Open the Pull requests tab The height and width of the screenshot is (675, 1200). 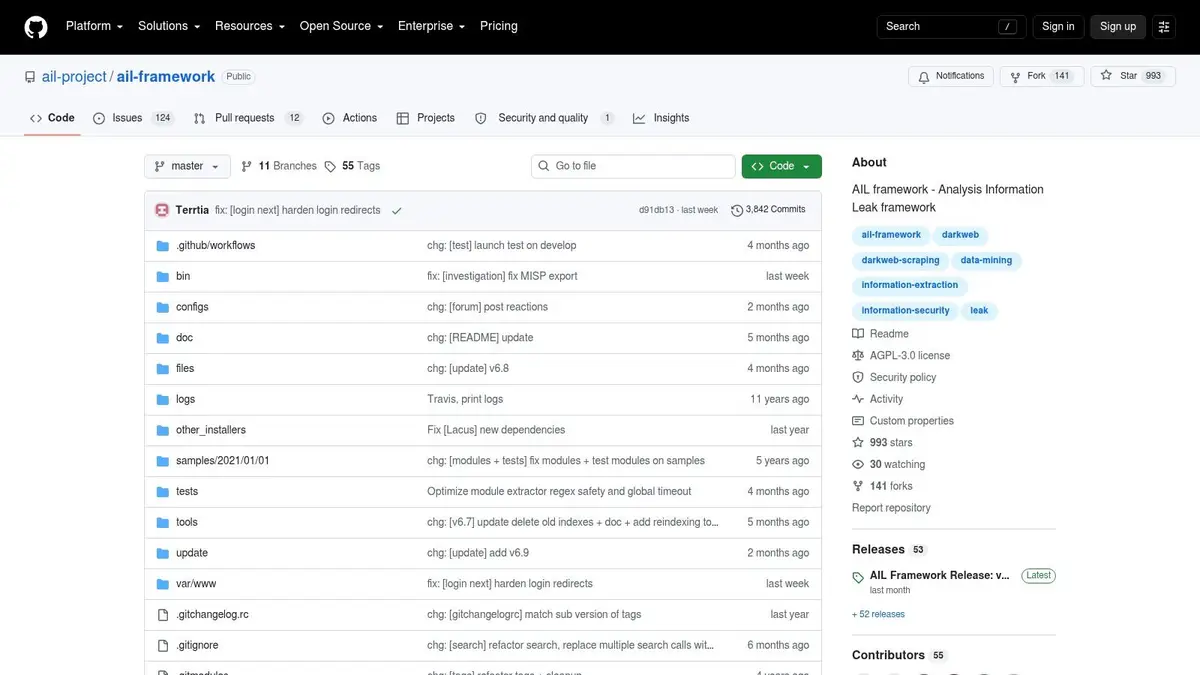point(248,118)
